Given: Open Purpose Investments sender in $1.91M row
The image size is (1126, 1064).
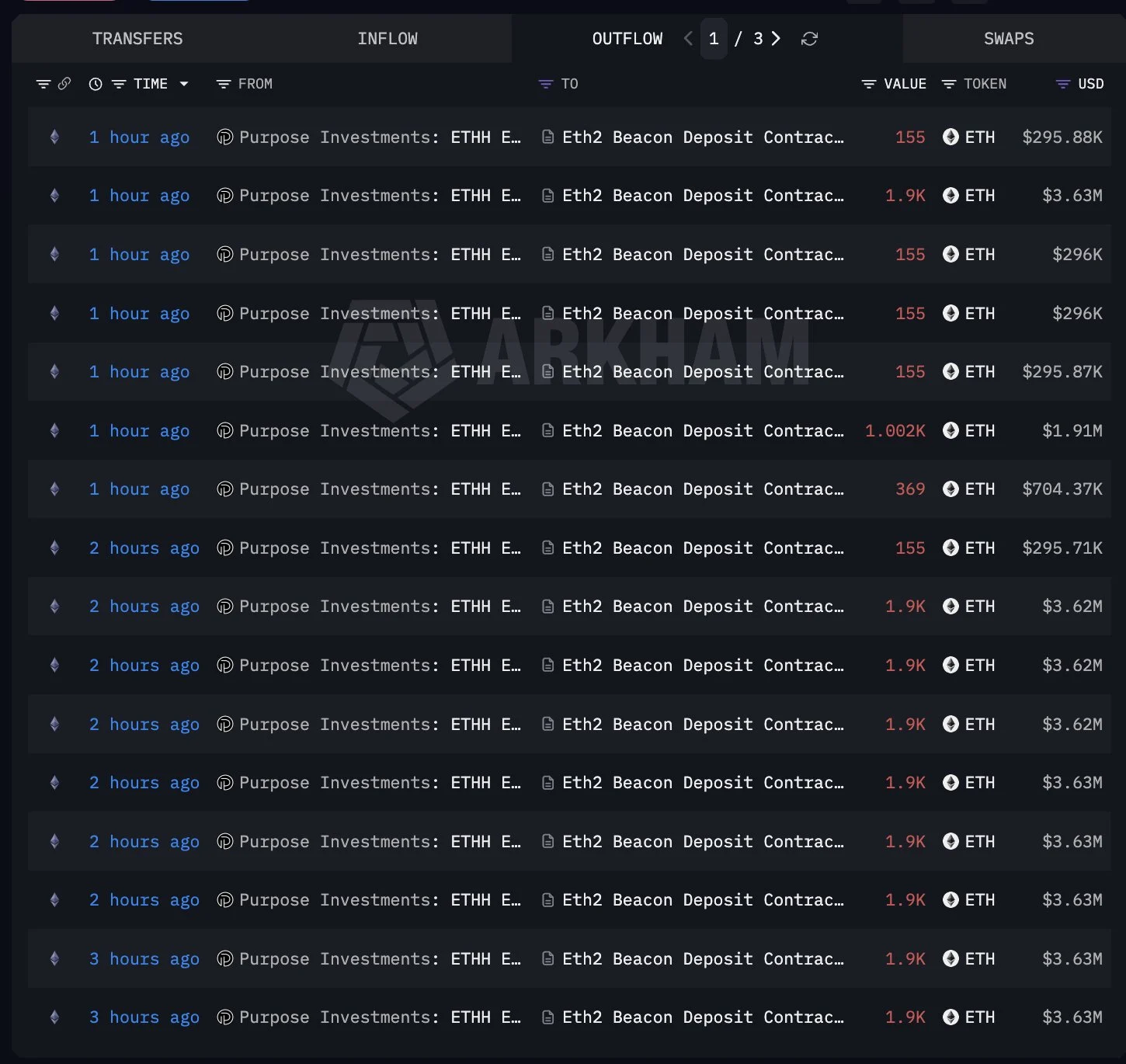Looking at the screenshot, I should point(380,431).
